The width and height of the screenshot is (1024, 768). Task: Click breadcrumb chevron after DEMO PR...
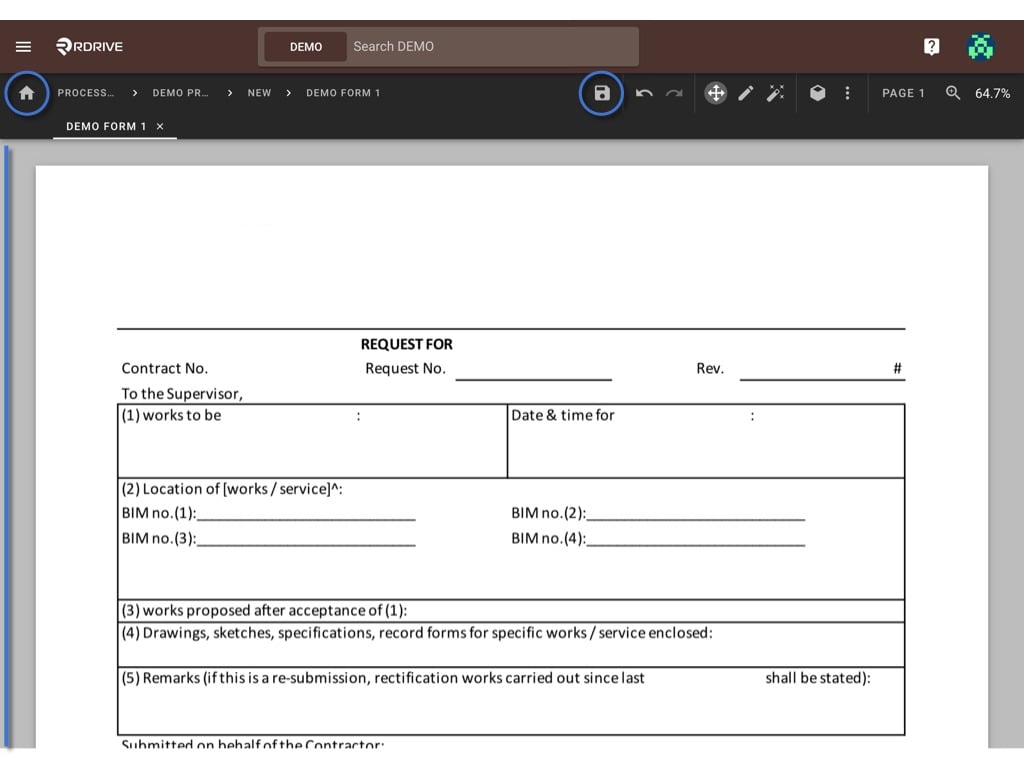tap(230, 93)
